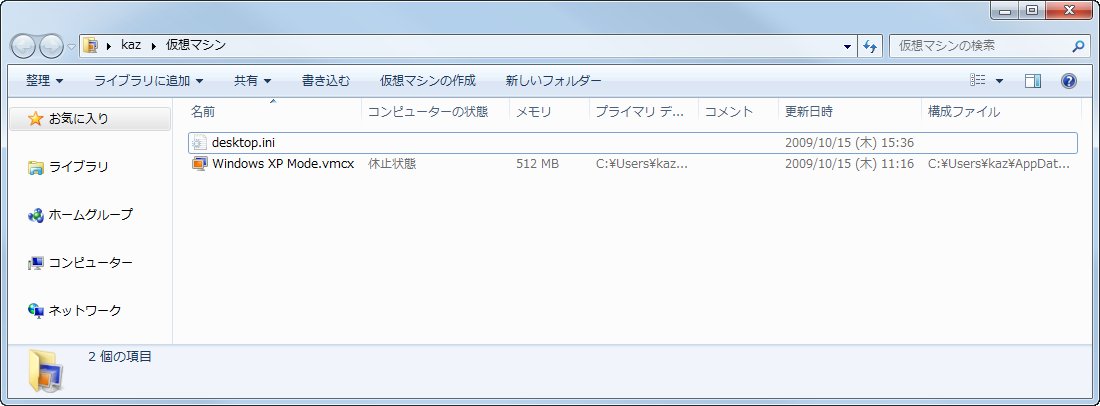Select お気に入り in the navigation pane

tap(78, 119)
